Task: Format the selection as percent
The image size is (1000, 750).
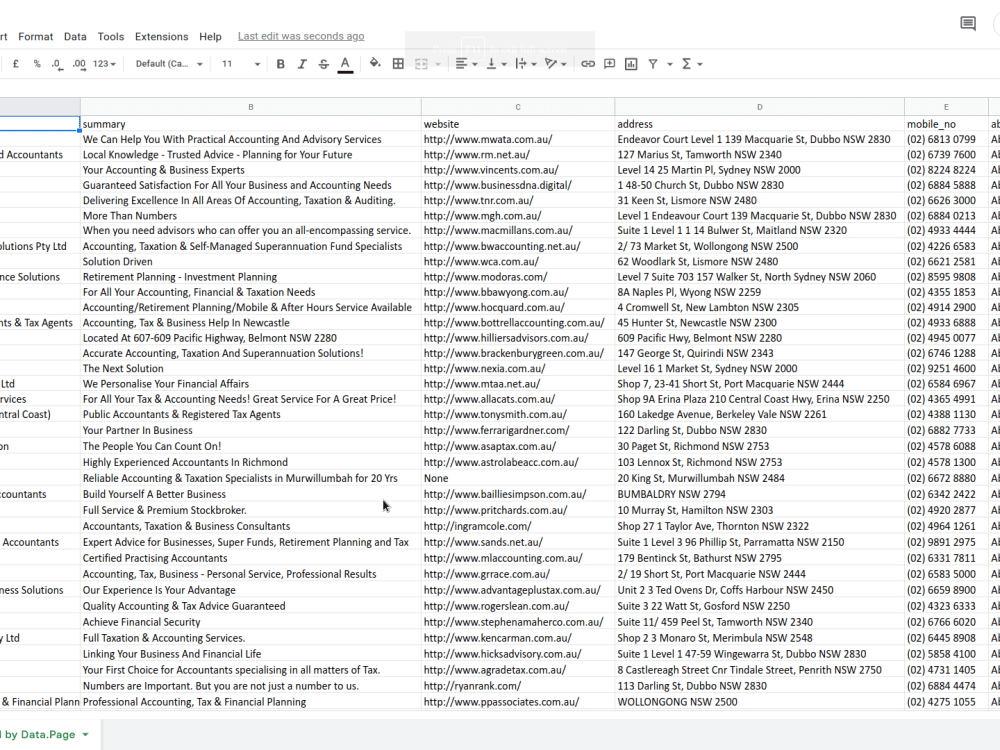Action: 37,64
